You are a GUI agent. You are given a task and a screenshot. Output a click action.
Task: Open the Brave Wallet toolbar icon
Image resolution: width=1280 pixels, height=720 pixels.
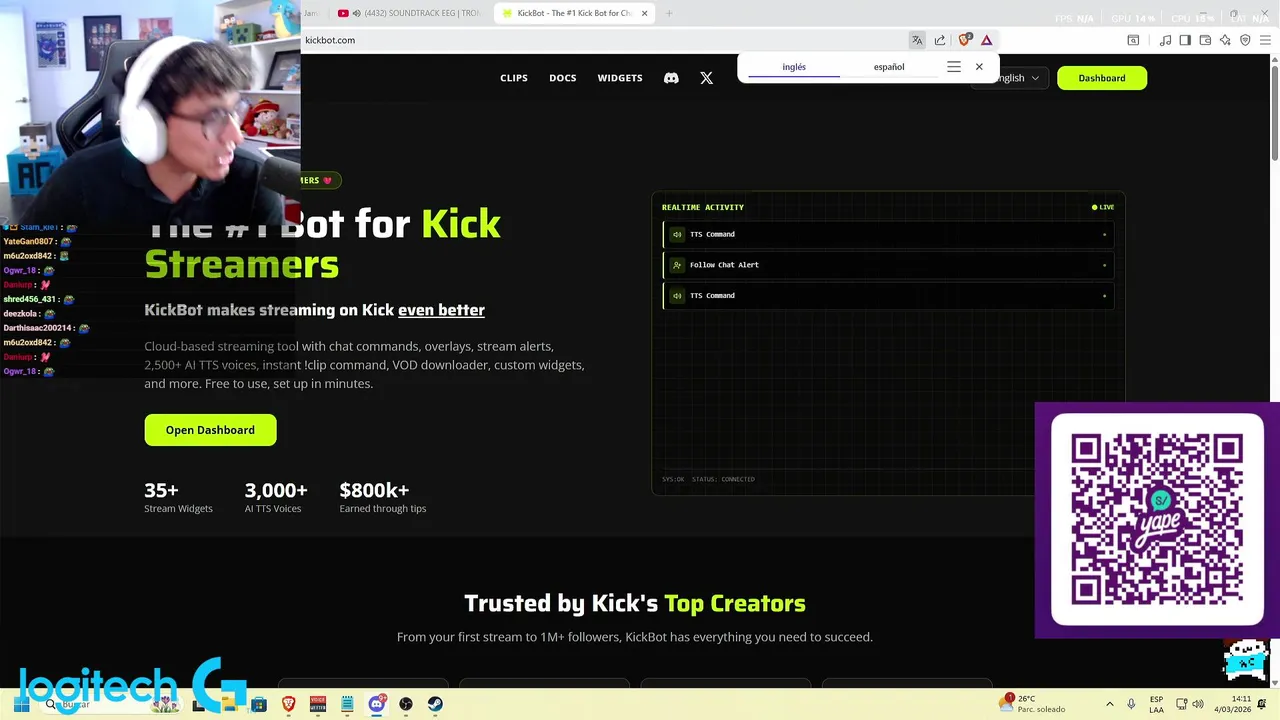point(1205,40)
